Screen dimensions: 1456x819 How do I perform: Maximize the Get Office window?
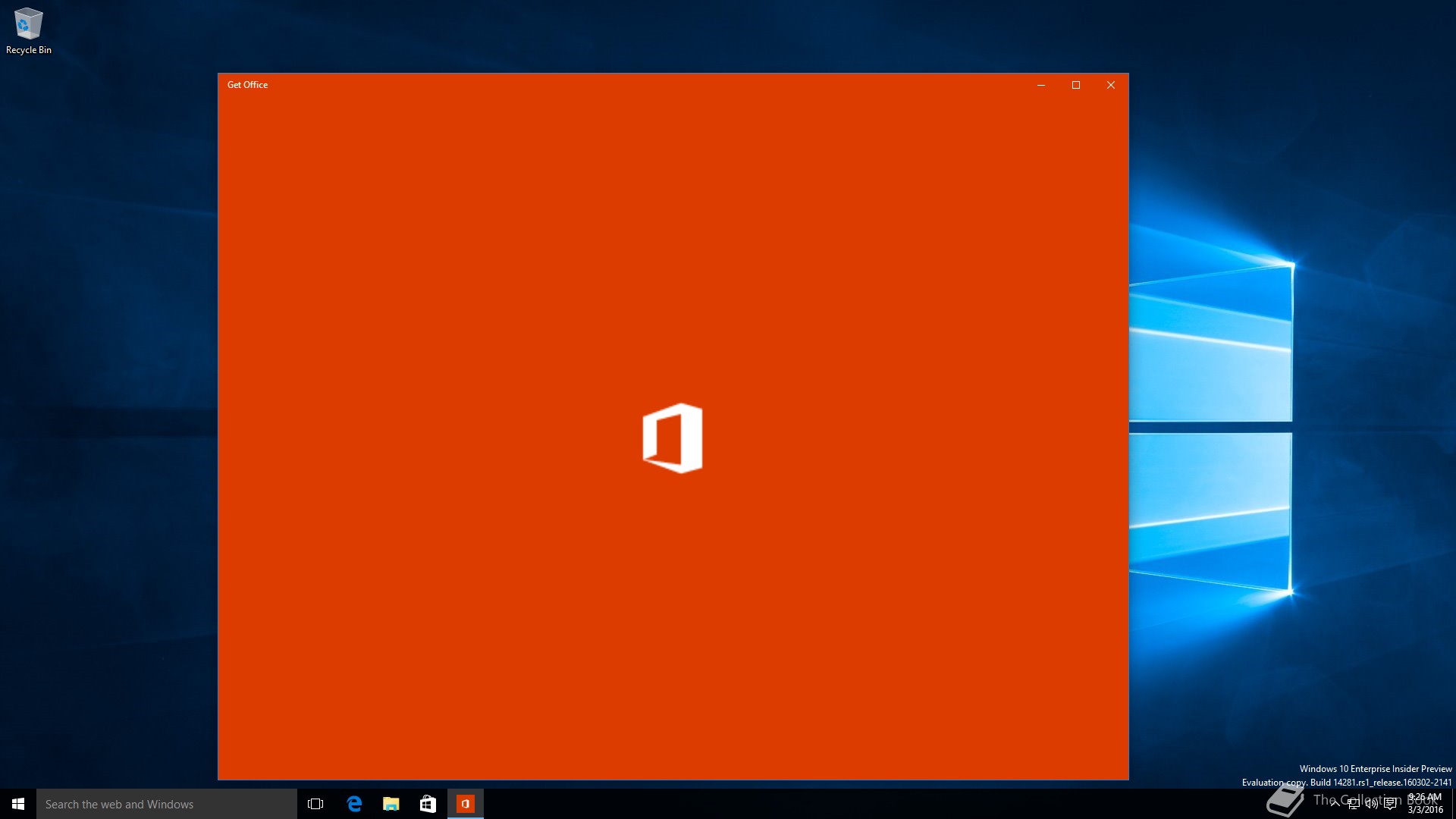[1076, 85]
